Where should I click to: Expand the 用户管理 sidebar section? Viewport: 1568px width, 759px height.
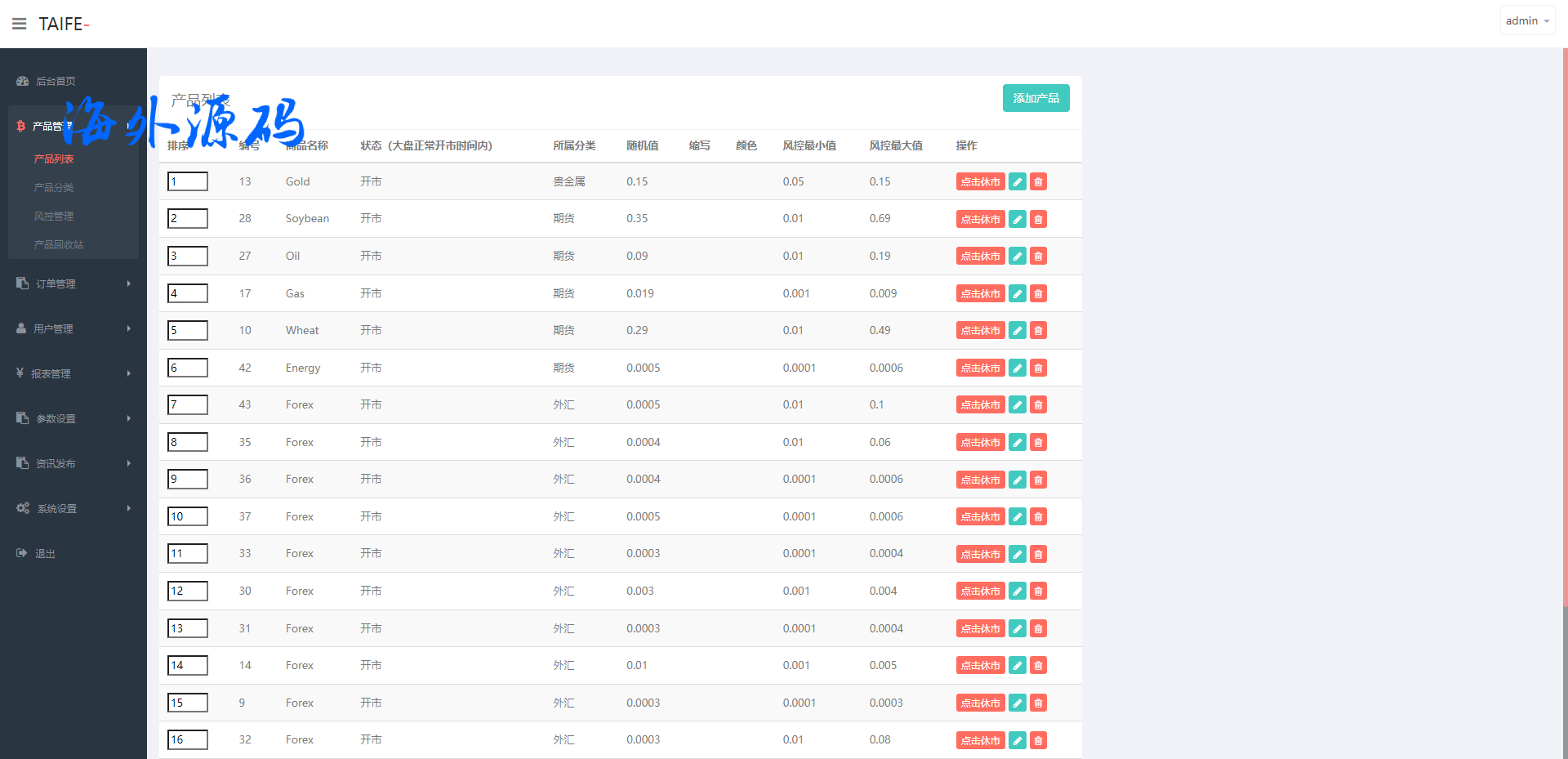(73, 328)
